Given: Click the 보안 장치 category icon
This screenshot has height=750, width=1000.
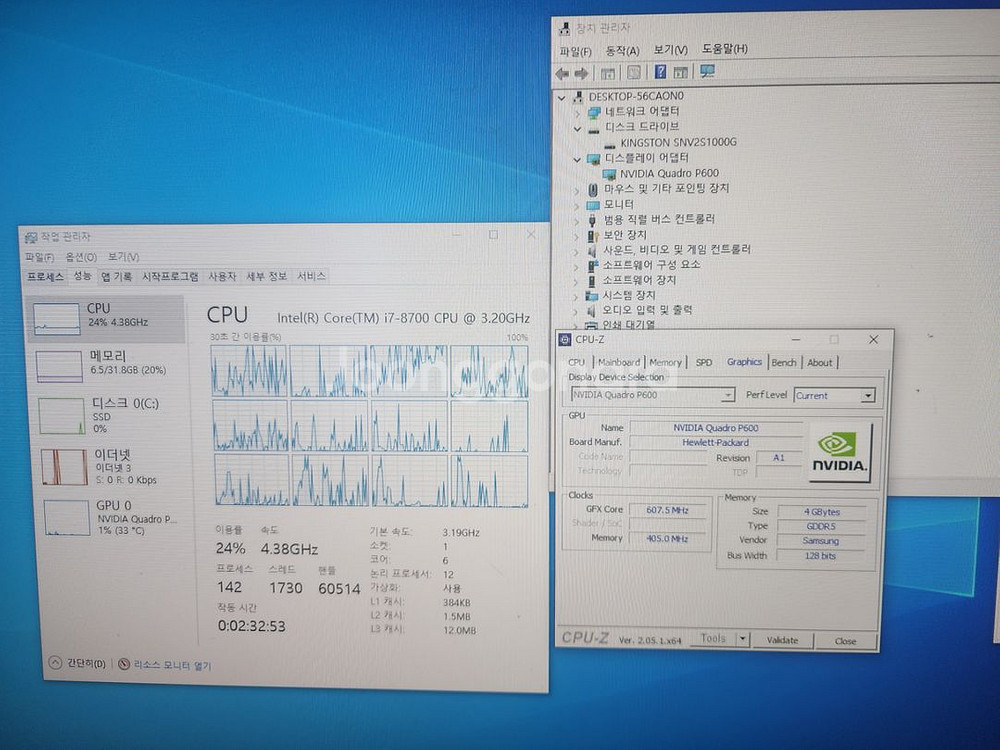Looking at the screenshot, I should point(592,235).
